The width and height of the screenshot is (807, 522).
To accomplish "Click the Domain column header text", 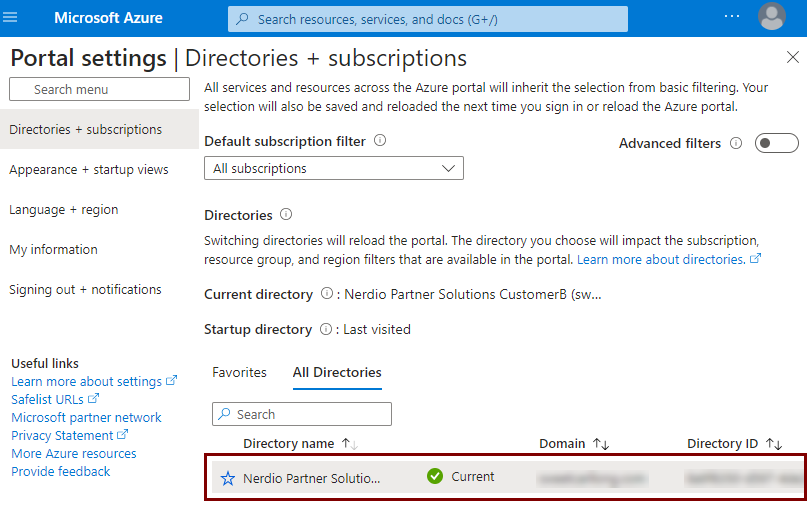I will 562,444.
